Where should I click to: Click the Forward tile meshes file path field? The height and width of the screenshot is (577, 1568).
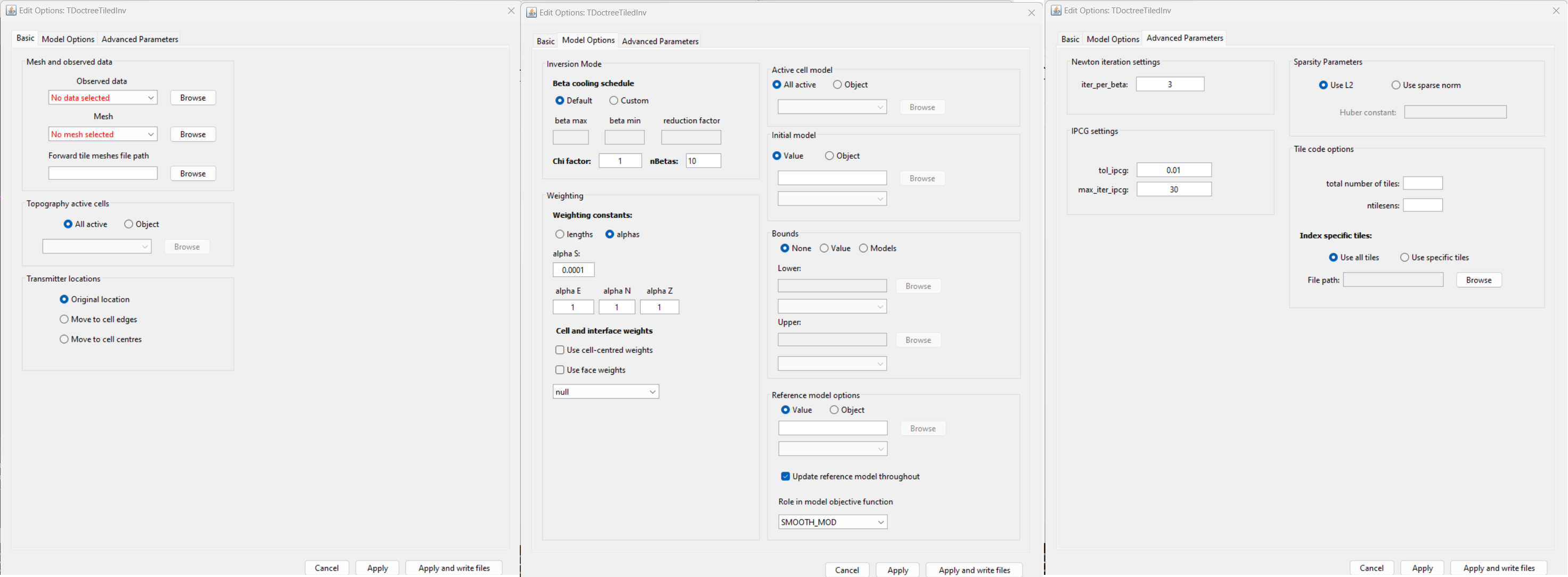[x=103, y=174]
